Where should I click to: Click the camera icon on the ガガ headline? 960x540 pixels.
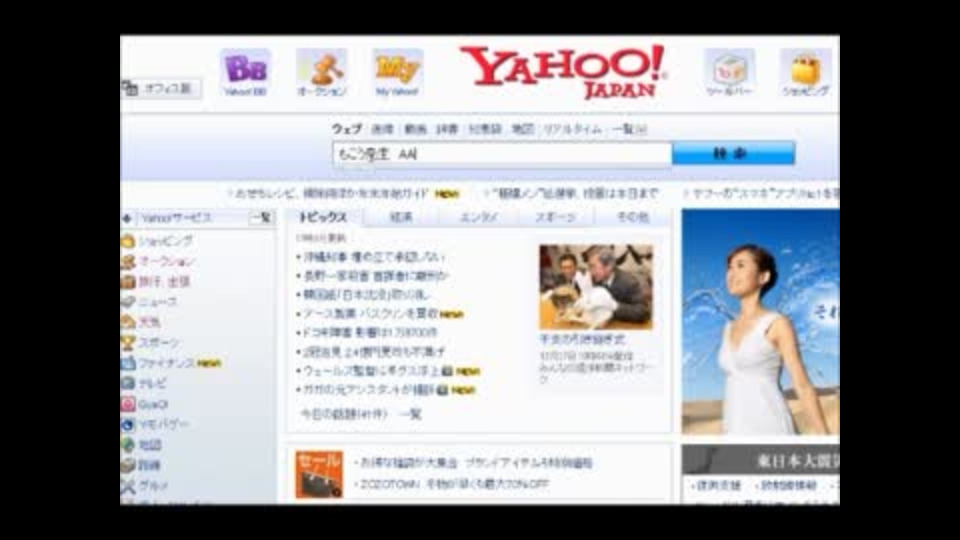click(443, 390)
